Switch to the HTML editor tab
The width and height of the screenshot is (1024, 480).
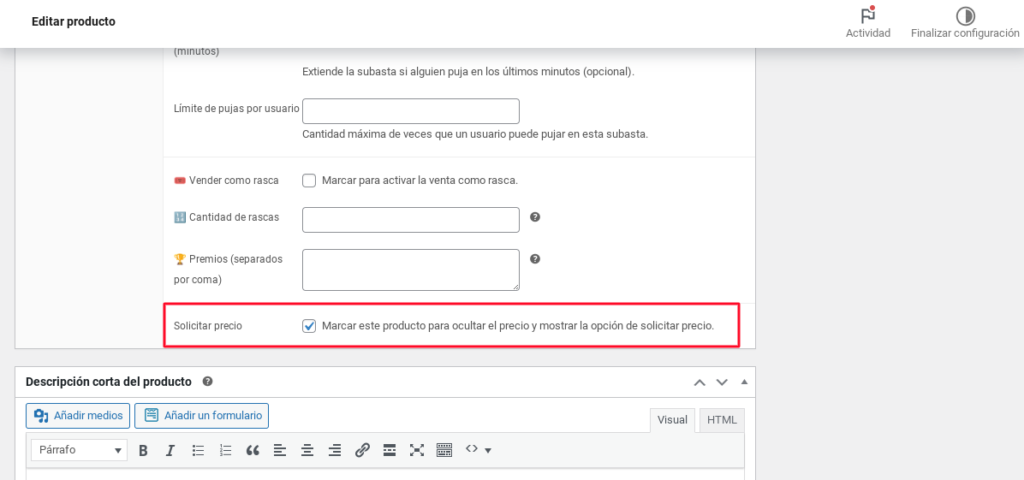pos(722,420)
